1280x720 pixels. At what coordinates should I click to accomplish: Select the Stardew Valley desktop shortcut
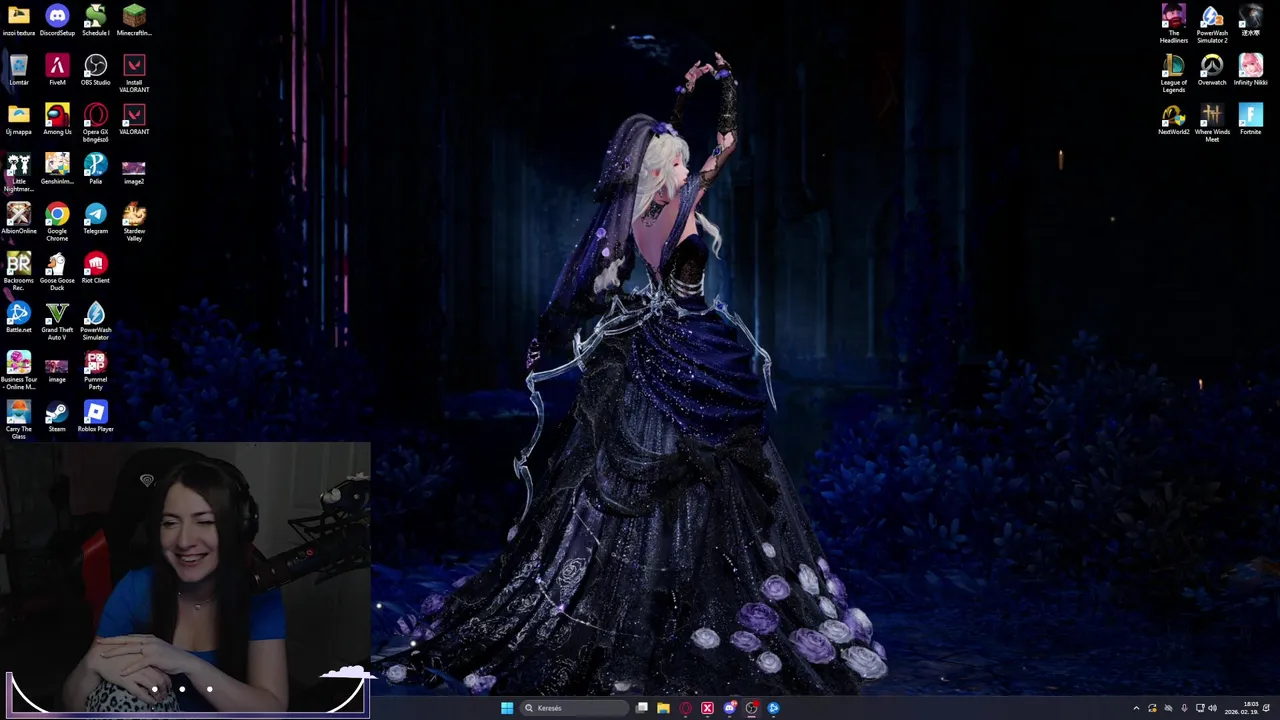(134, 222)
